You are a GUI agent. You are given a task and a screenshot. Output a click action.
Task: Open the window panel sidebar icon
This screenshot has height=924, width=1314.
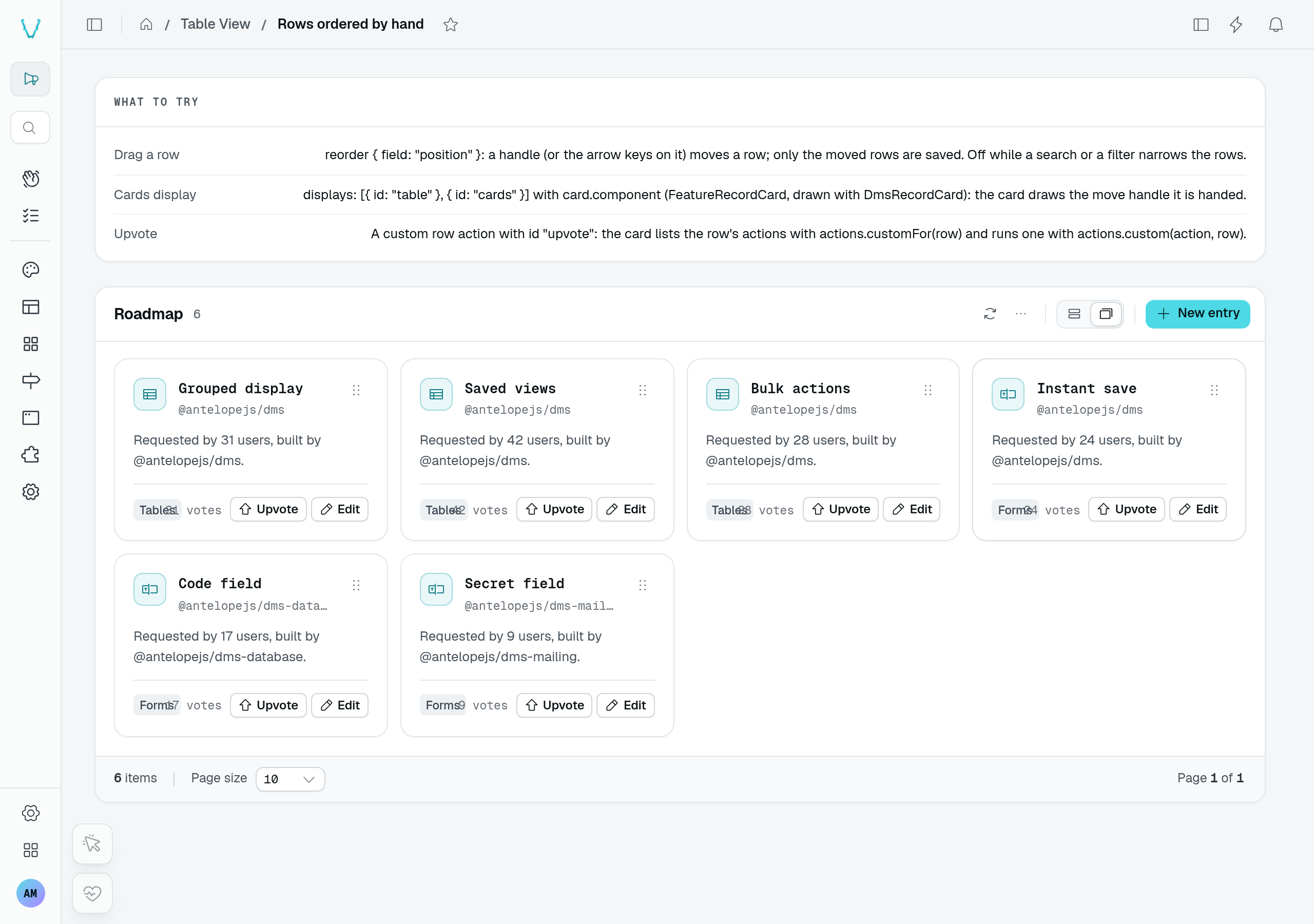point(30,418)
